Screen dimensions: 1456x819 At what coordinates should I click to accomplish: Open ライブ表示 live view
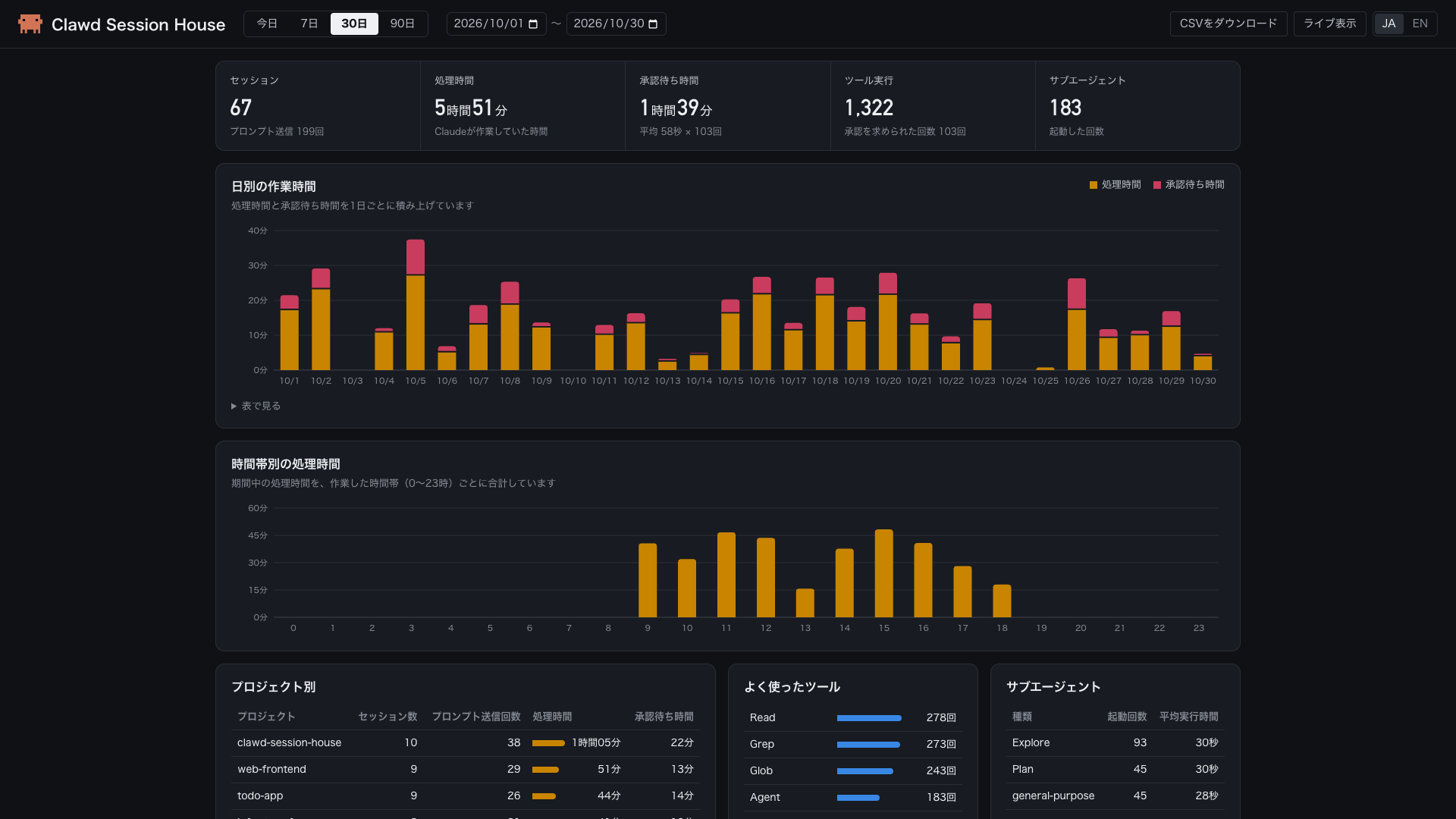tap(1329, 24)
